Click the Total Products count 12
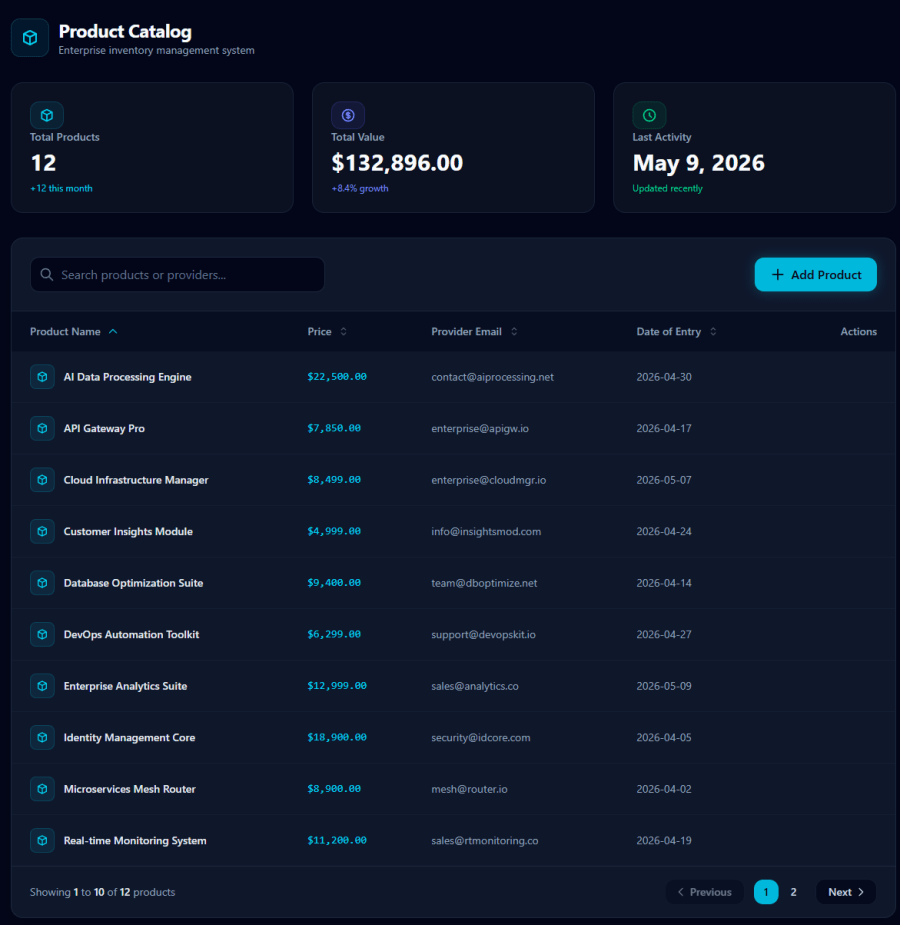Viewport: 900px width, 925px height. tap(43, 163)
